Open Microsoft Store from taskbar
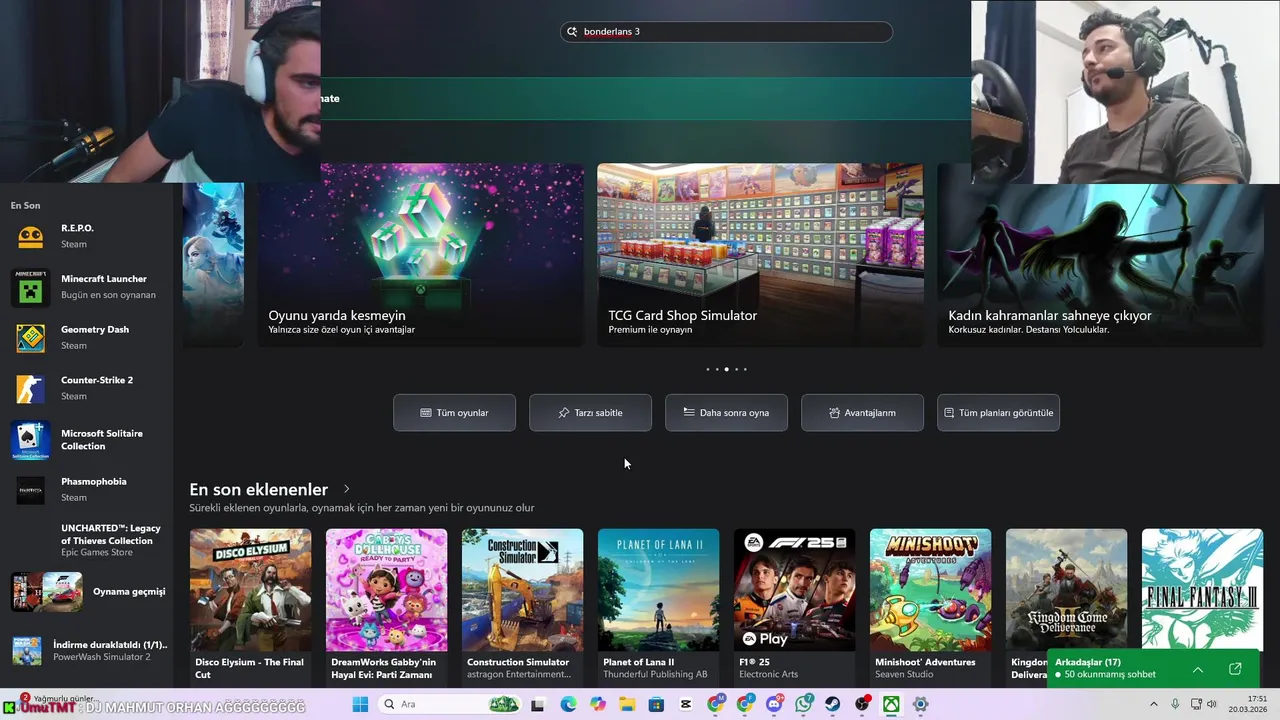The width and height of the screenshot is (1280, 720). pyautogui.click(x=656, y=704)
